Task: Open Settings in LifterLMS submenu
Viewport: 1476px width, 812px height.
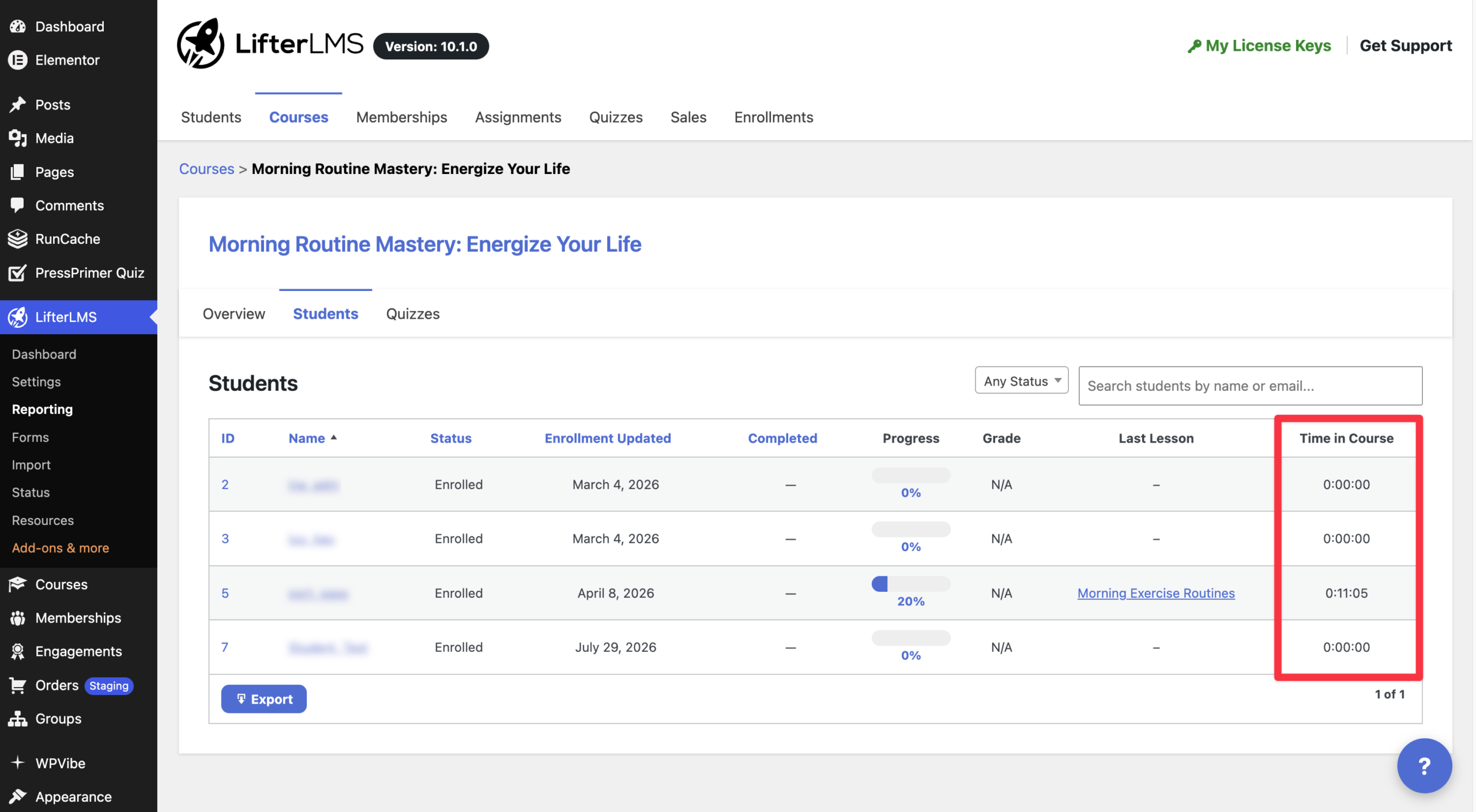Action: (x=36, y=382)
